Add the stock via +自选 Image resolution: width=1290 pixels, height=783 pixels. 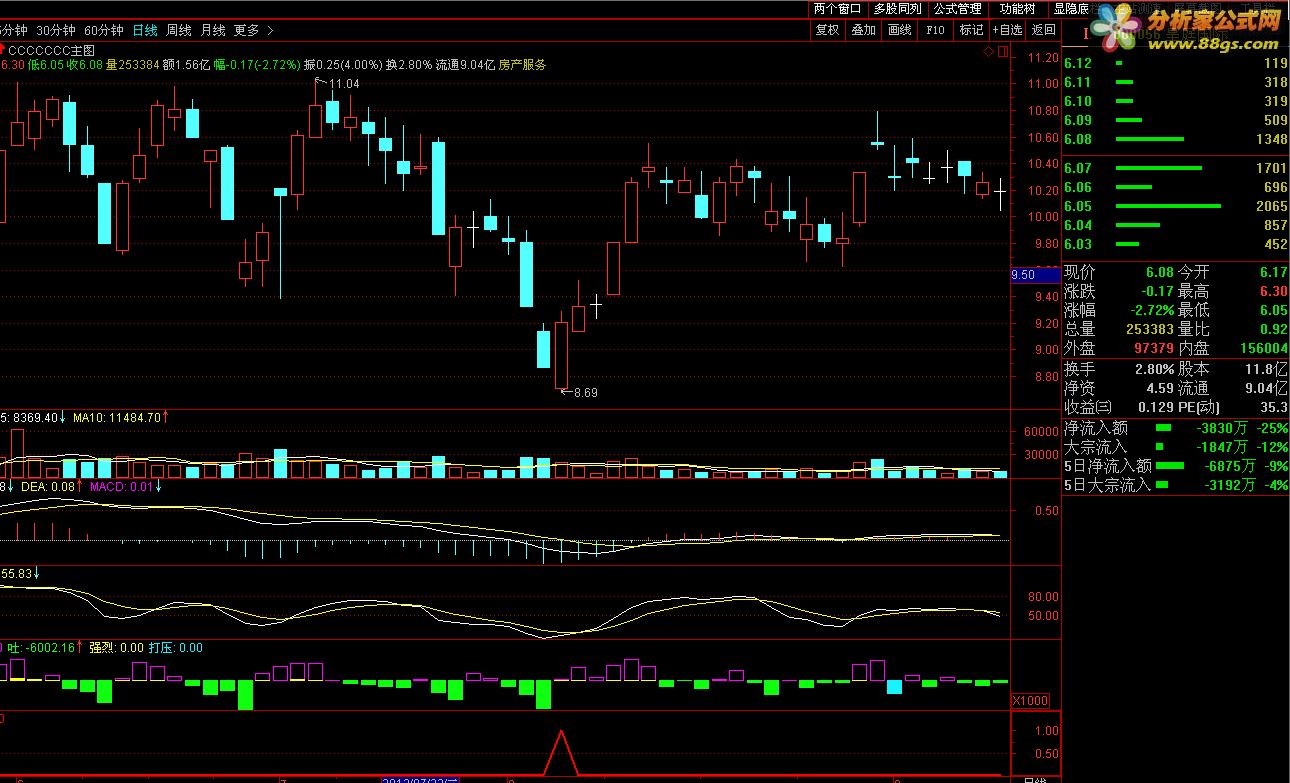click(x=1008, y=30)
